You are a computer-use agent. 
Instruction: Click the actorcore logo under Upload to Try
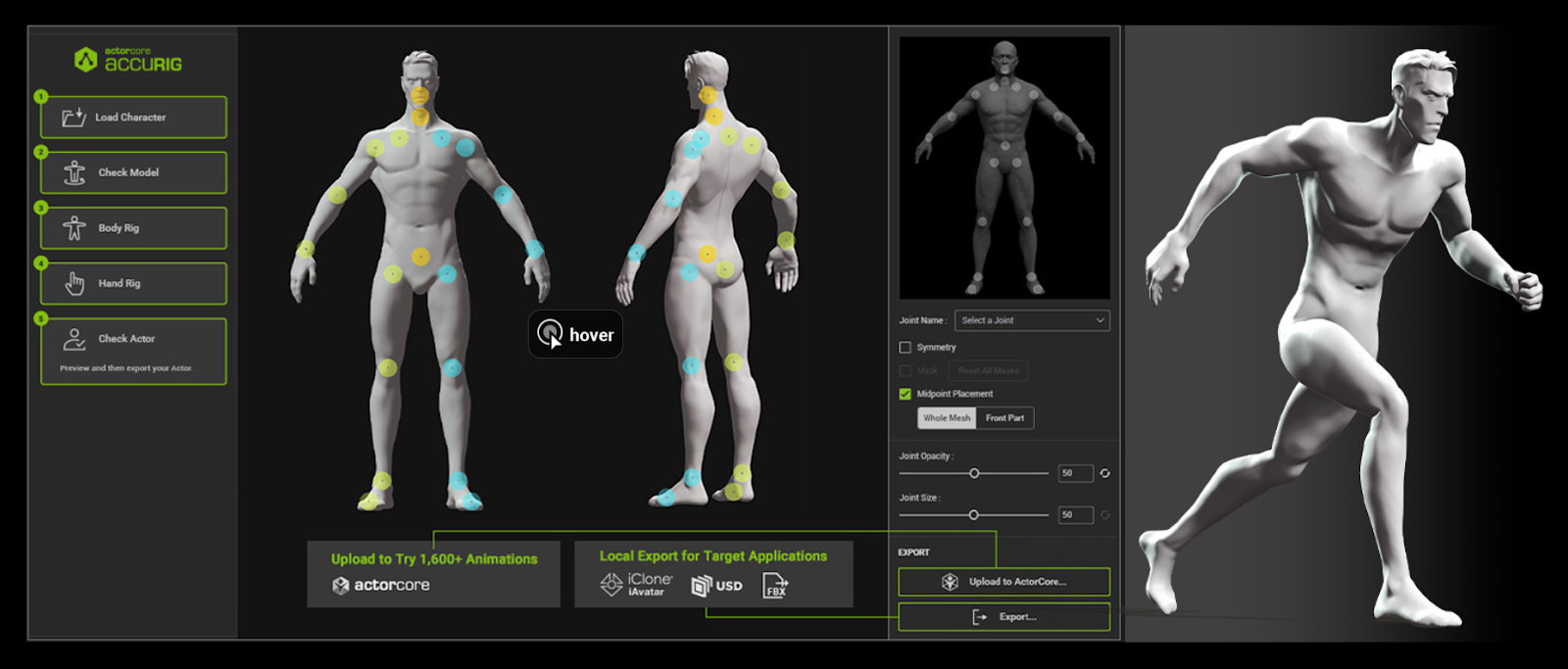click(381, 585)
